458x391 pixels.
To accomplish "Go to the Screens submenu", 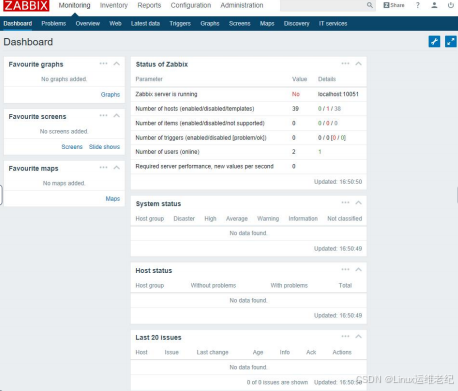I will [x=239, y=24].
